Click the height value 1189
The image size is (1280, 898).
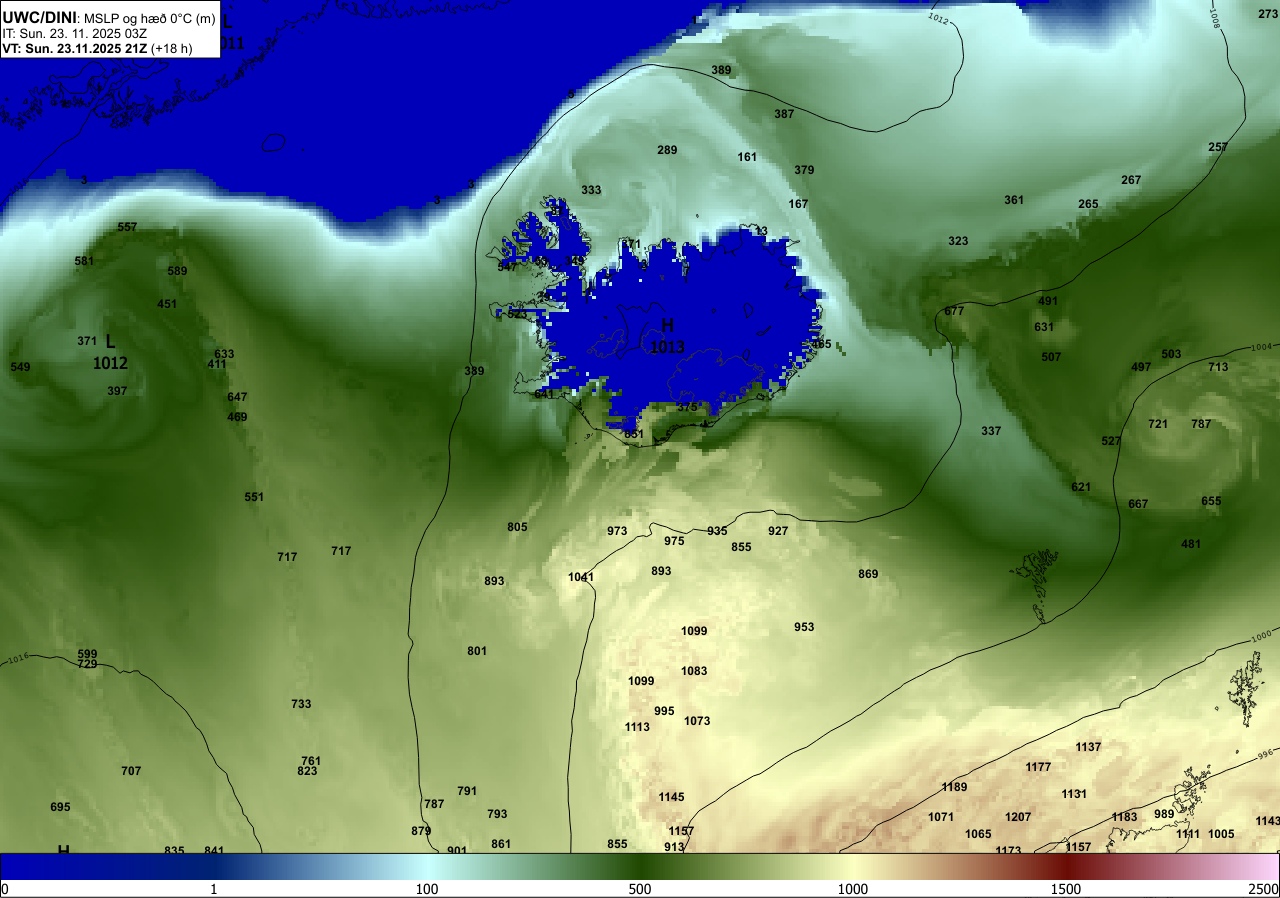(x=954, y=787)
